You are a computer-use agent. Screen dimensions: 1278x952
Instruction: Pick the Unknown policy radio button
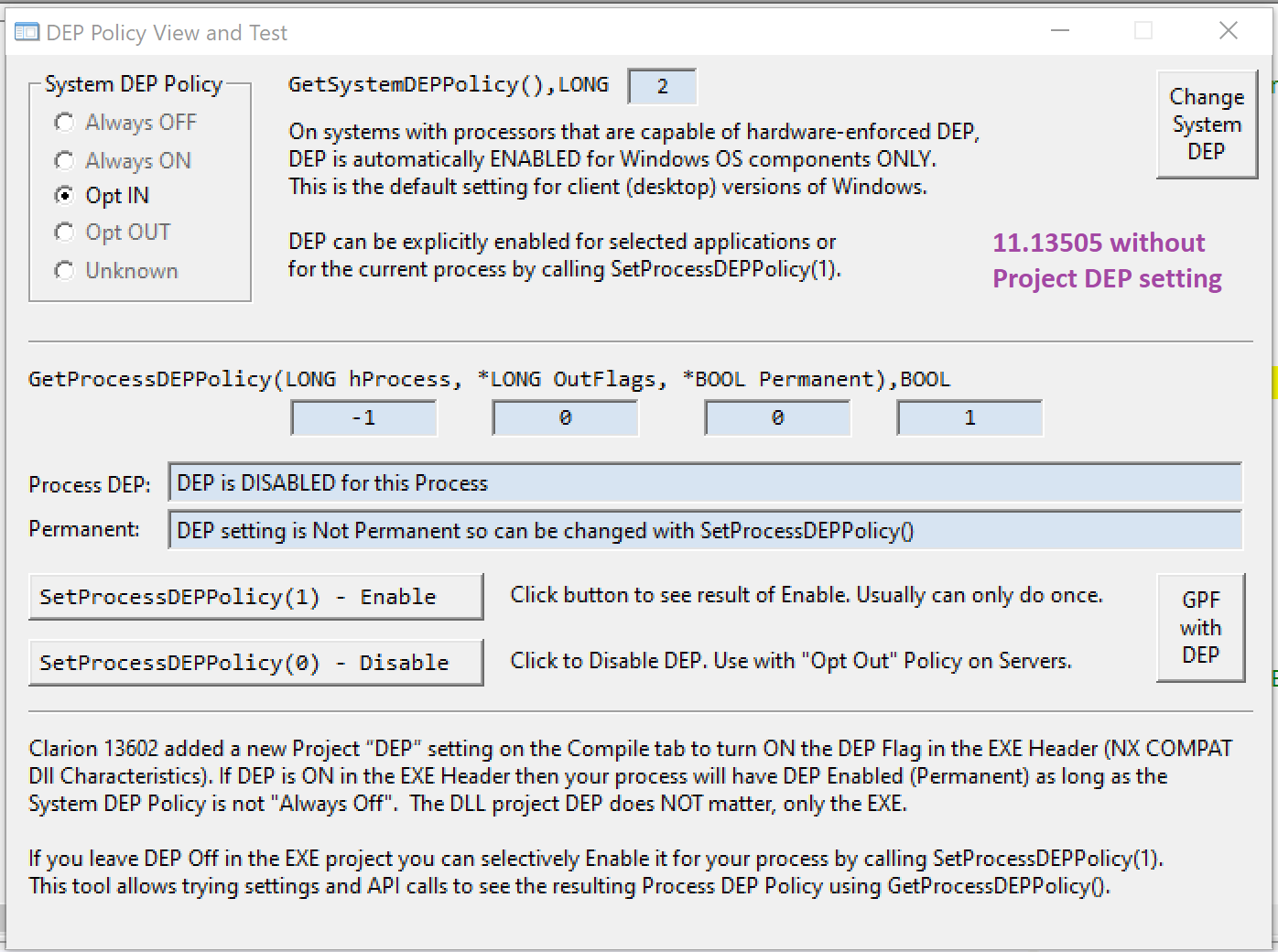tap(64, 271)
